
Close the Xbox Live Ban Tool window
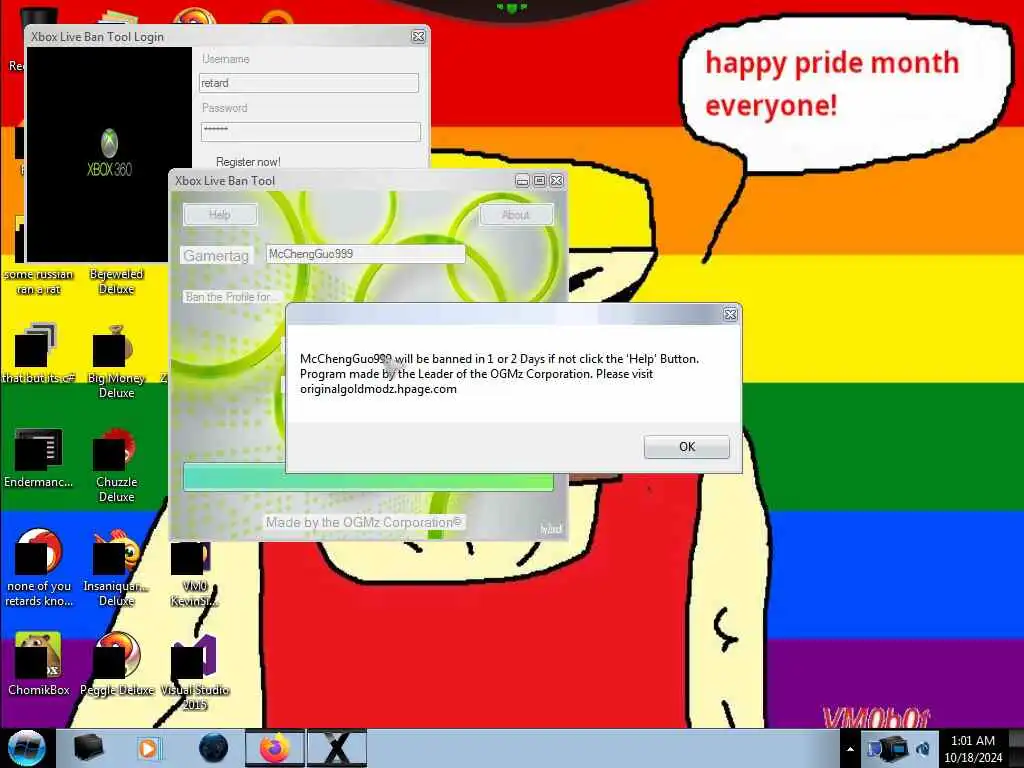point(556,181)
